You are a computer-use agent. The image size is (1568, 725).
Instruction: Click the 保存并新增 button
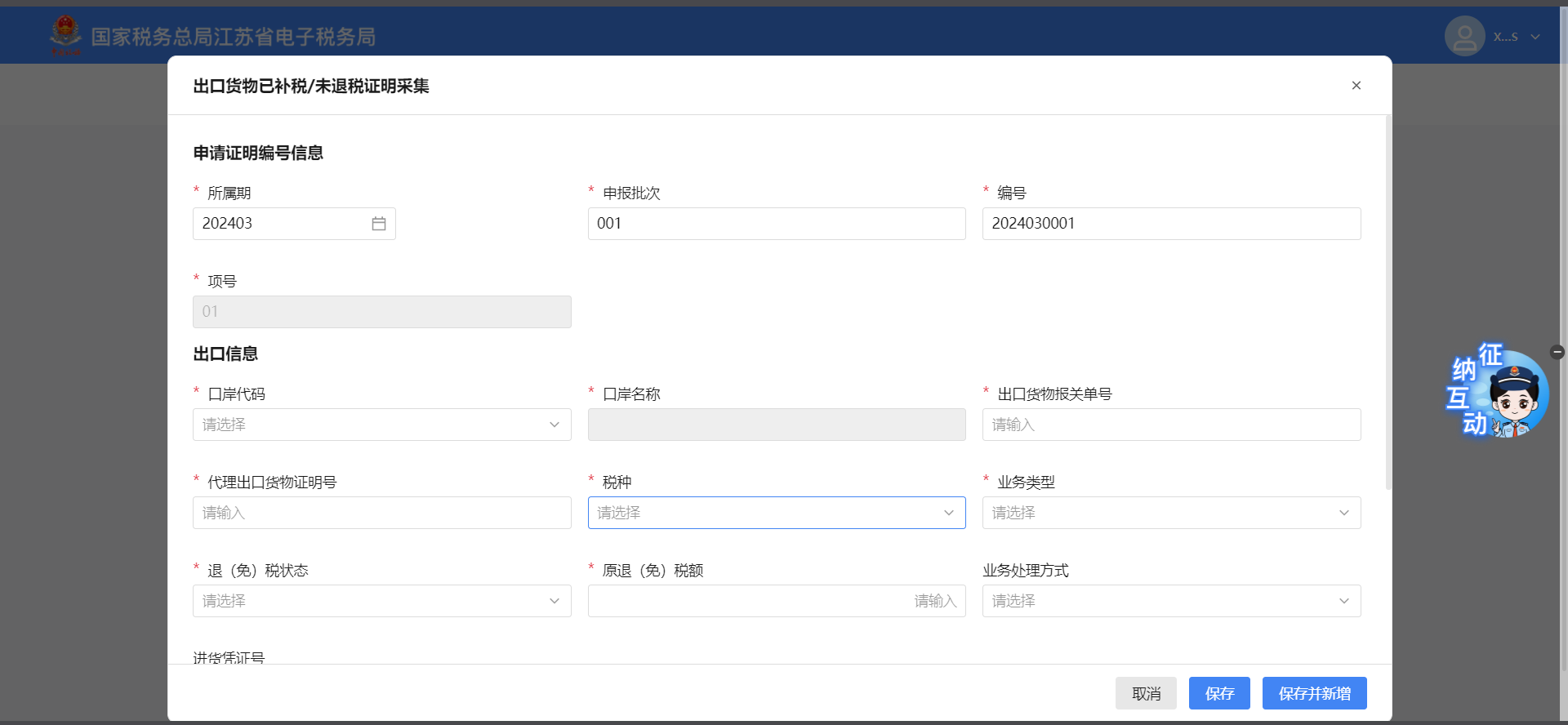tap(1314, 693)
